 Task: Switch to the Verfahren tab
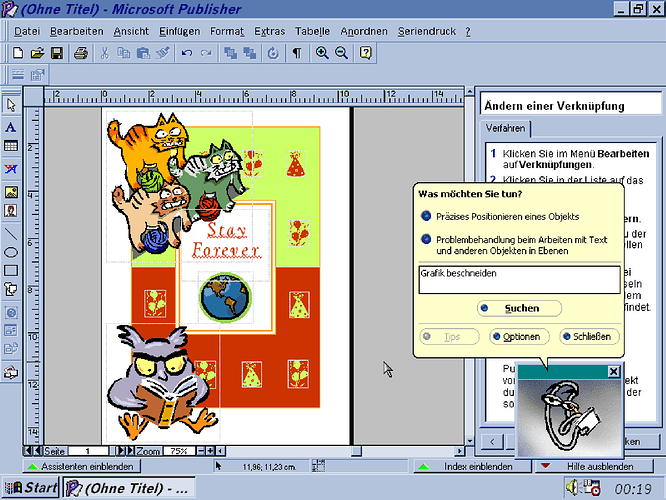pyautogui.click(x=505, y=128)
